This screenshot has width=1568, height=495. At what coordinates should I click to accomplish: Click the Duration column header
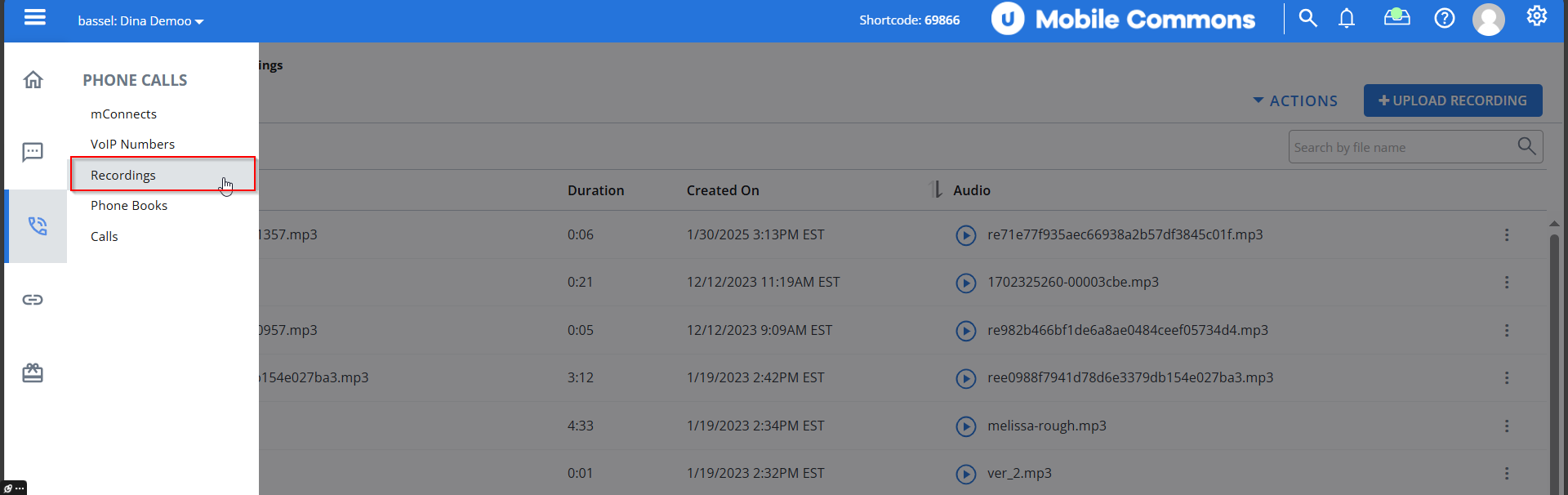click(x=595, y=190)
